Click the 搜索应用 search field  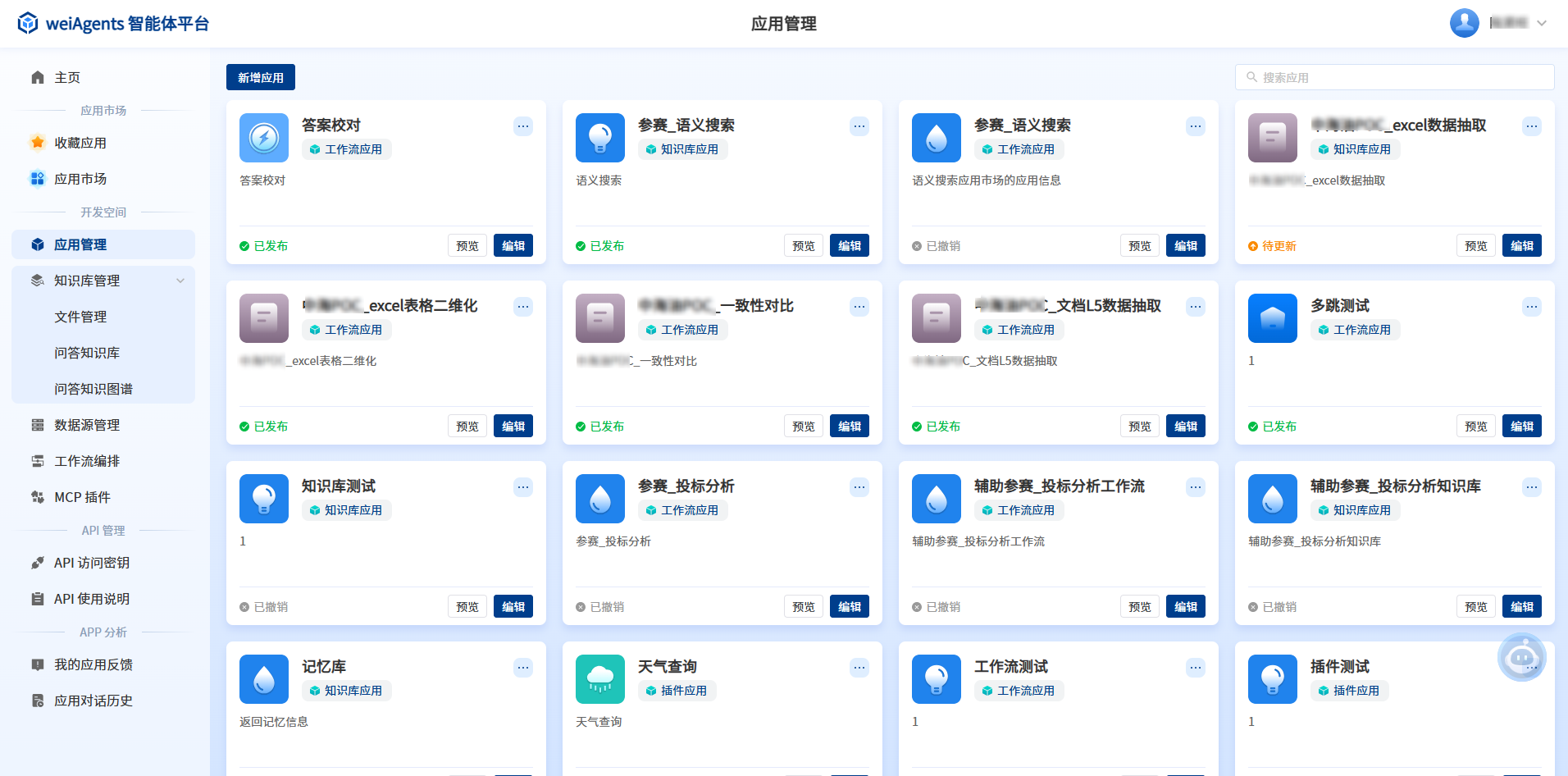1394,77
